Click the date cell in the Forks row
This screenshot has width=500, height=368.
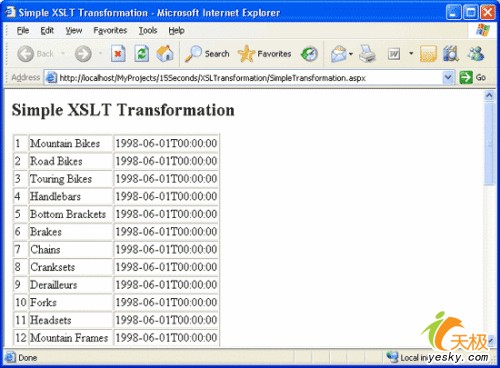click(x=166, y=302)
